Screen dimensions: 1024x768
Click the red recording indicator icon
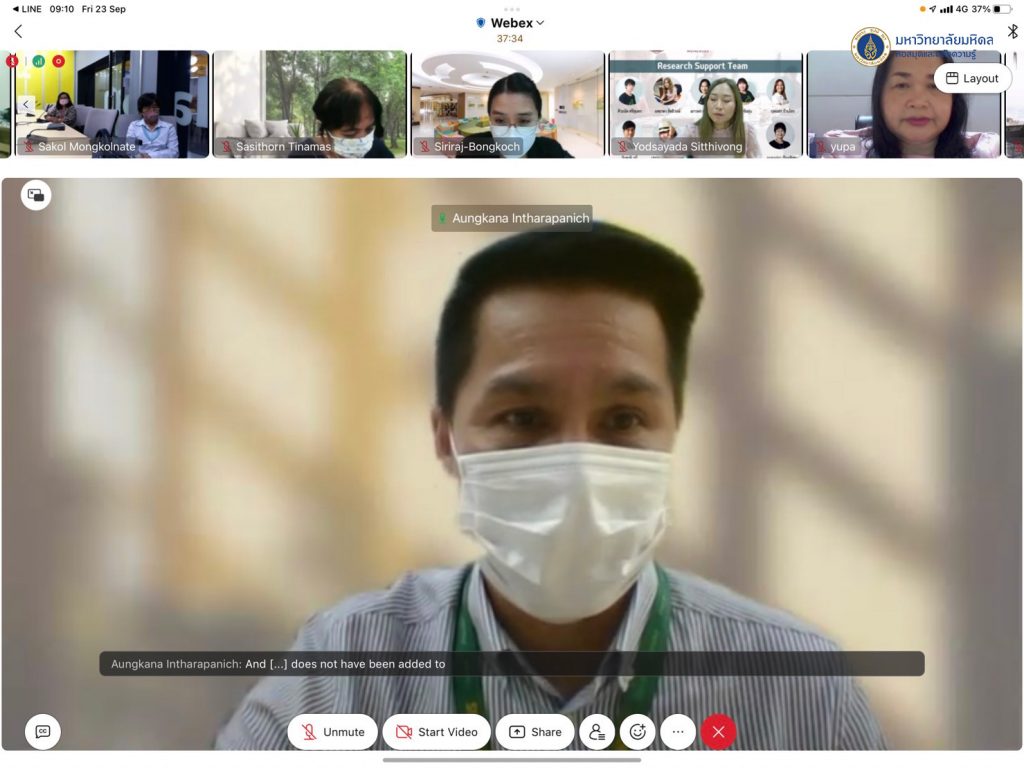(x=59, y=61)
